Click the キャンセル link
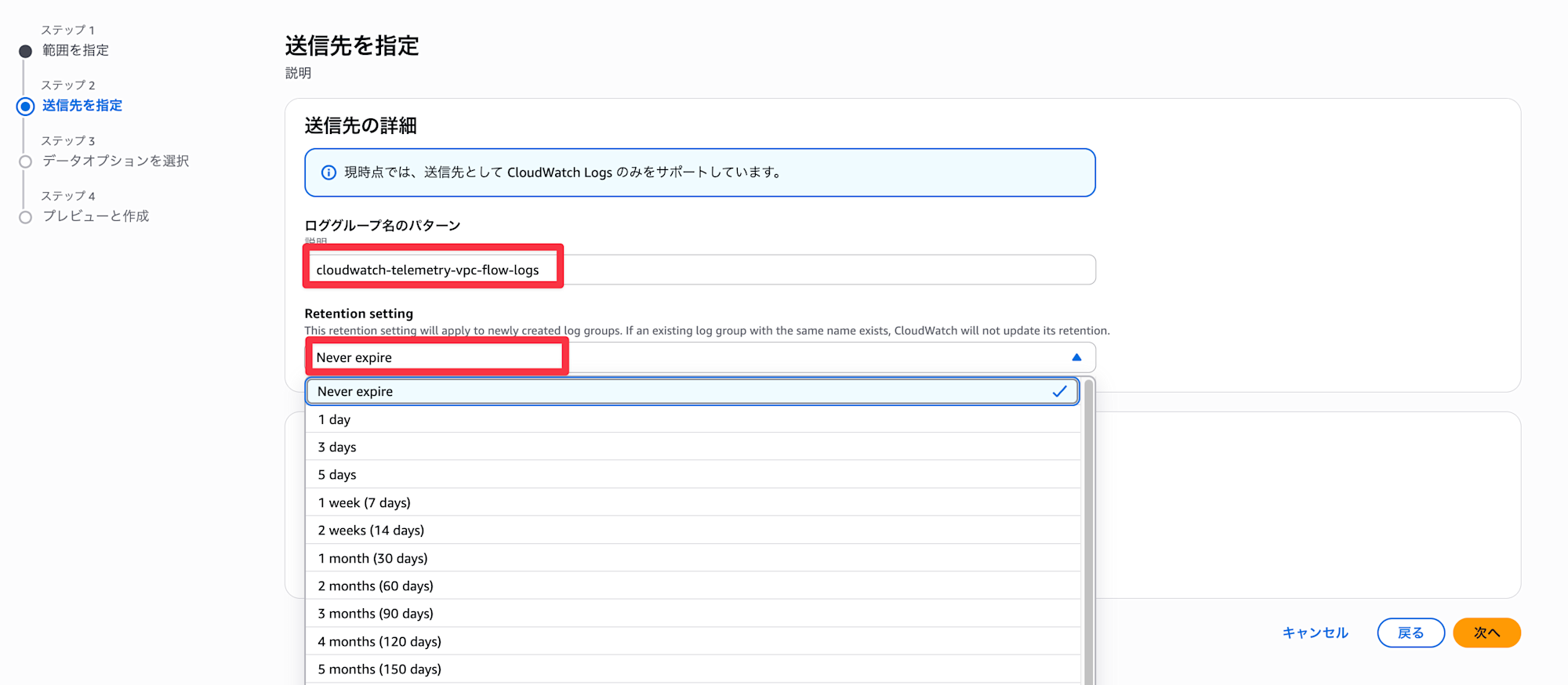 (1315, 632)
